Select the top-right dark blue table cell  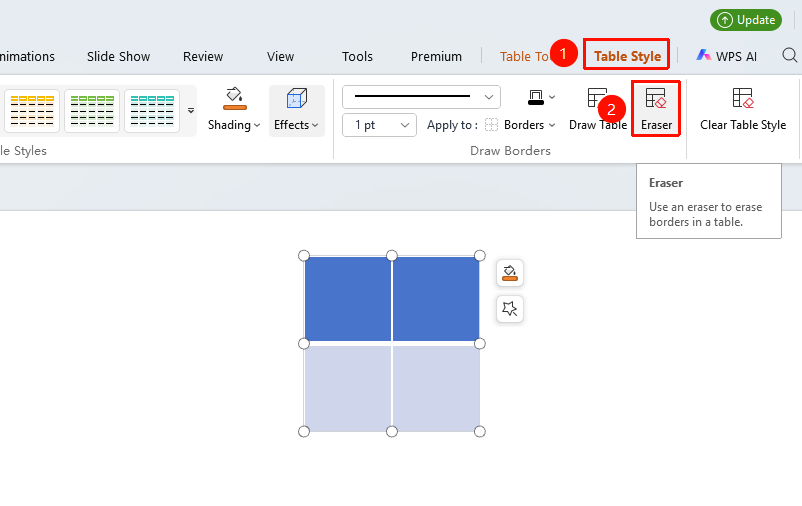436,299
